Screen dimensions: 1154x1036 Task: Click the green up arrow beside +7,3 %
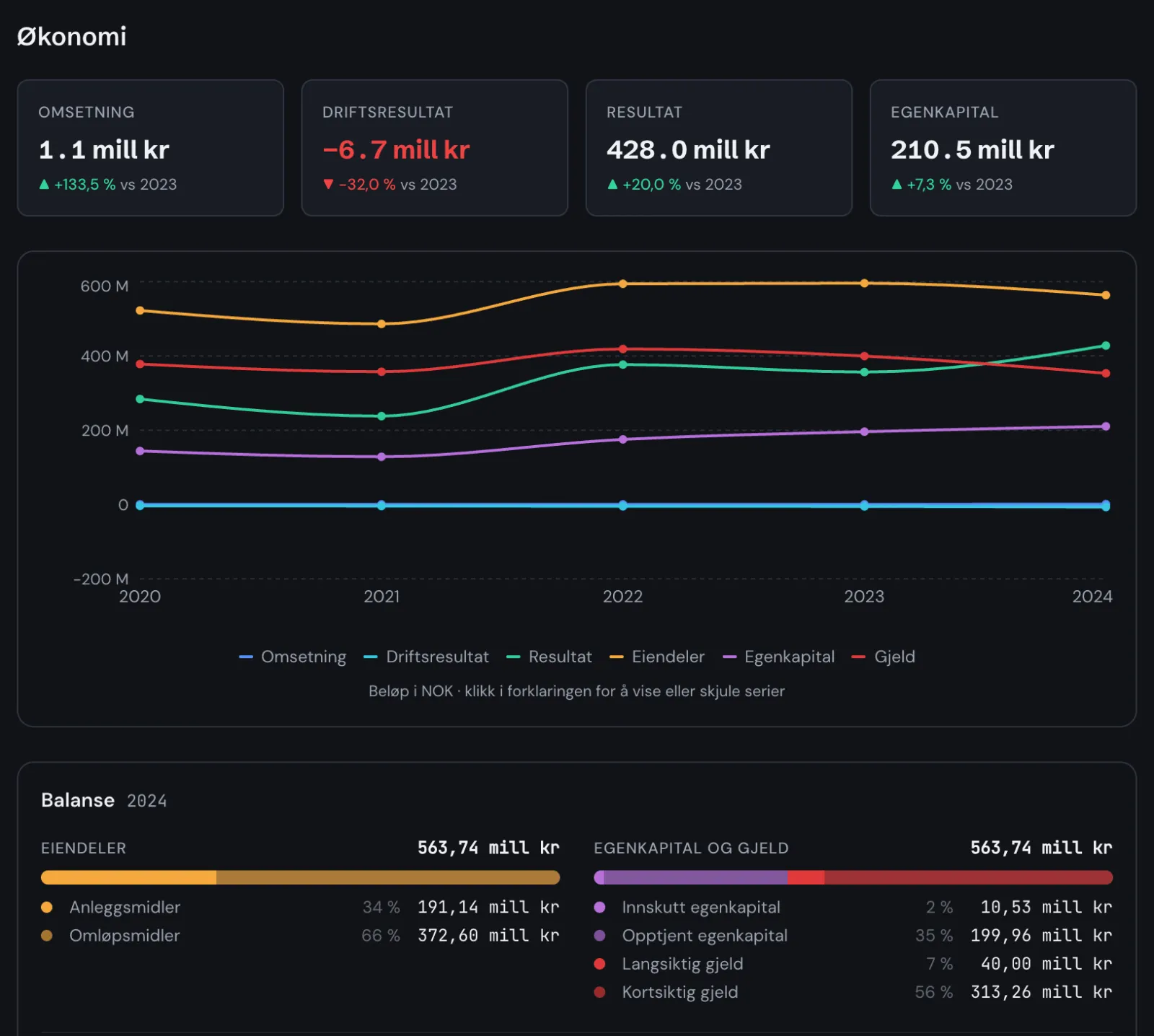point(897,184)
